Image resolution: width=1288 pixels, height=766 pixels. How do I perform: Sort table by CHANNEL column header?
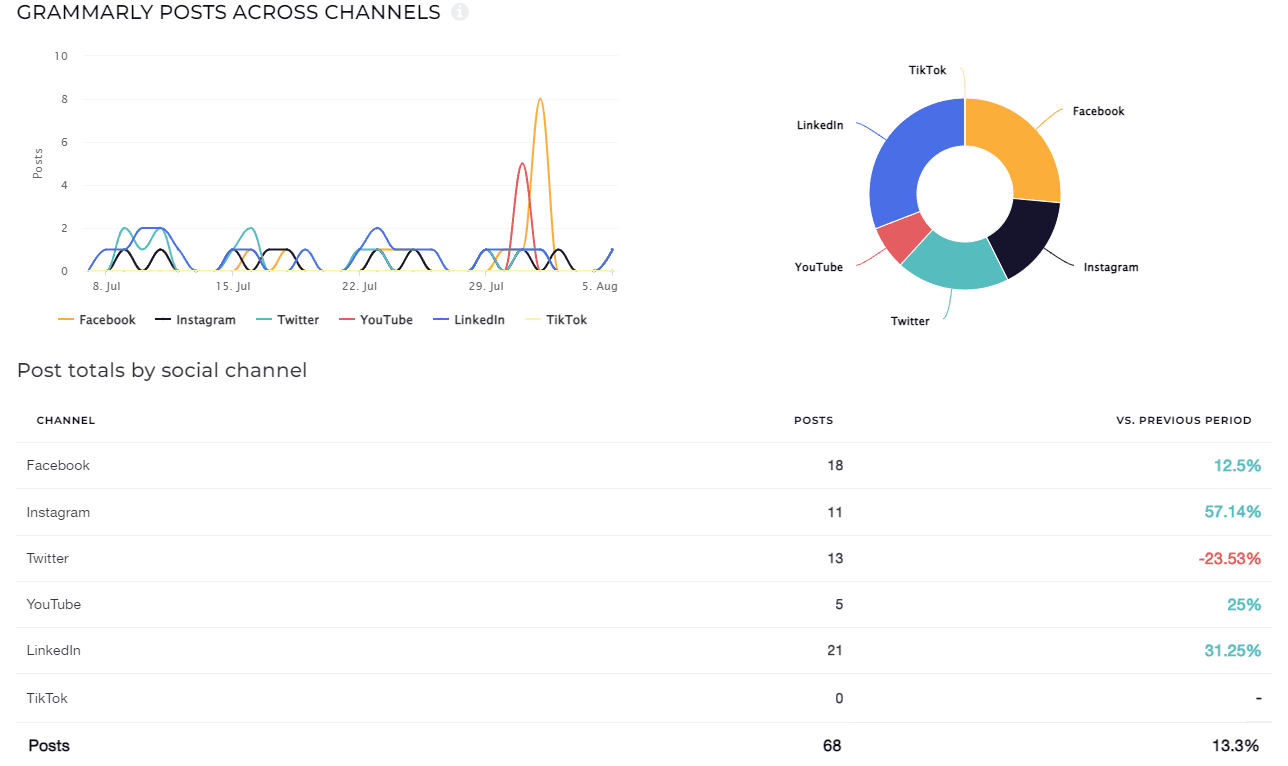click(66, 421)
